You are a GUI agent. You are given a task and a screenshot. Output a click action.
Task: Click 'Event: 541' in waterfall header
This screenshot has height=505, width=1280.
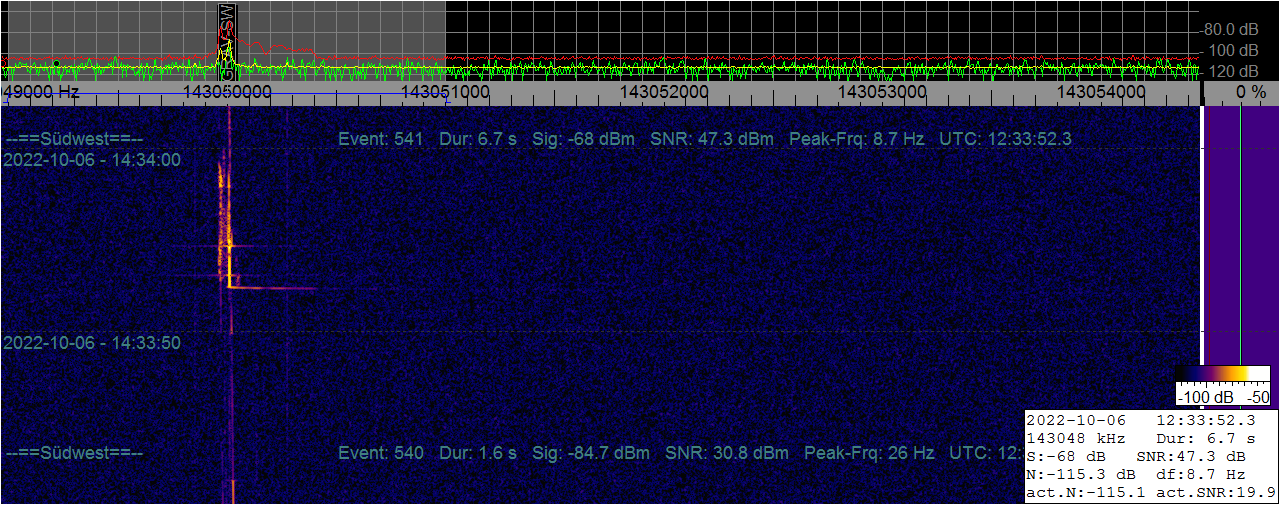point(381,139)
